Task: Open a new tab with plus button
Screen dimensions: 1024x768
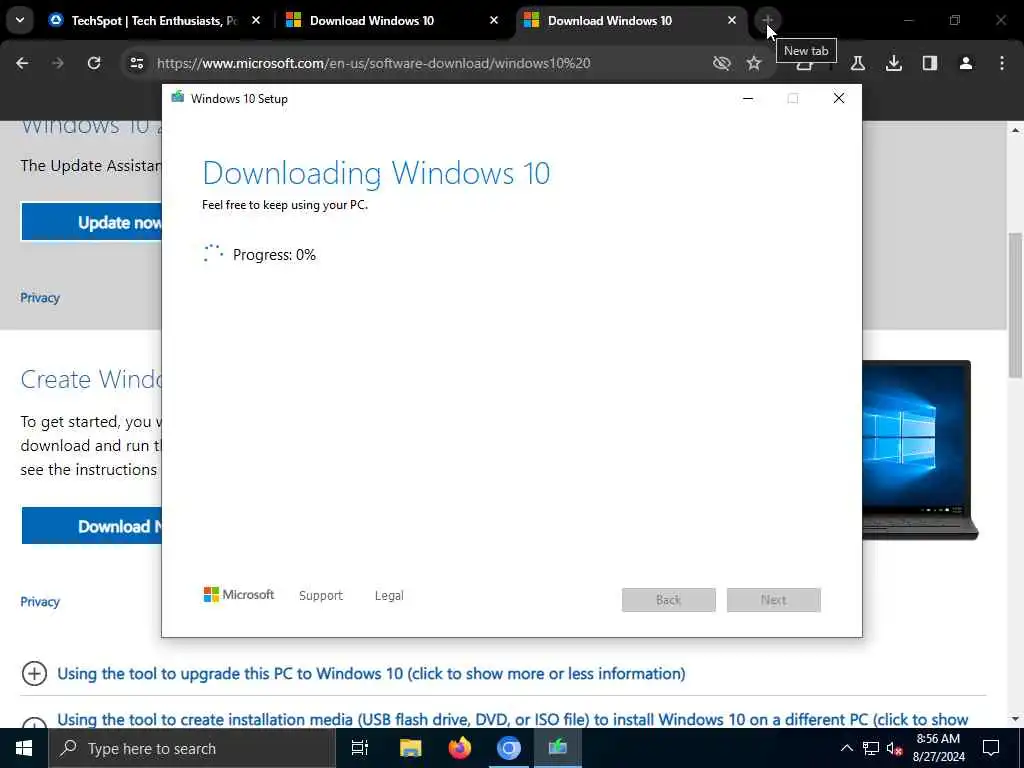Action: [x=768, y=20]
